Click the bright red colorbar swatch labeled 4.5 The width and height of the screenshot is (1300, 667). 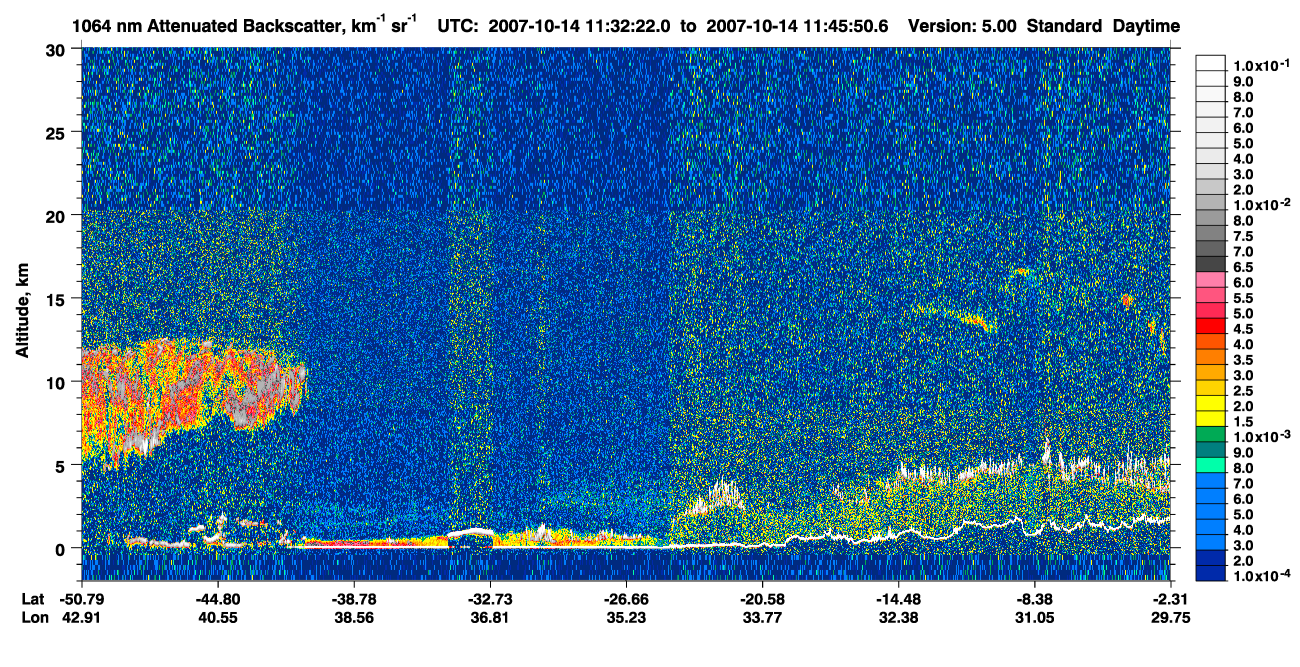coord(1210,326)
